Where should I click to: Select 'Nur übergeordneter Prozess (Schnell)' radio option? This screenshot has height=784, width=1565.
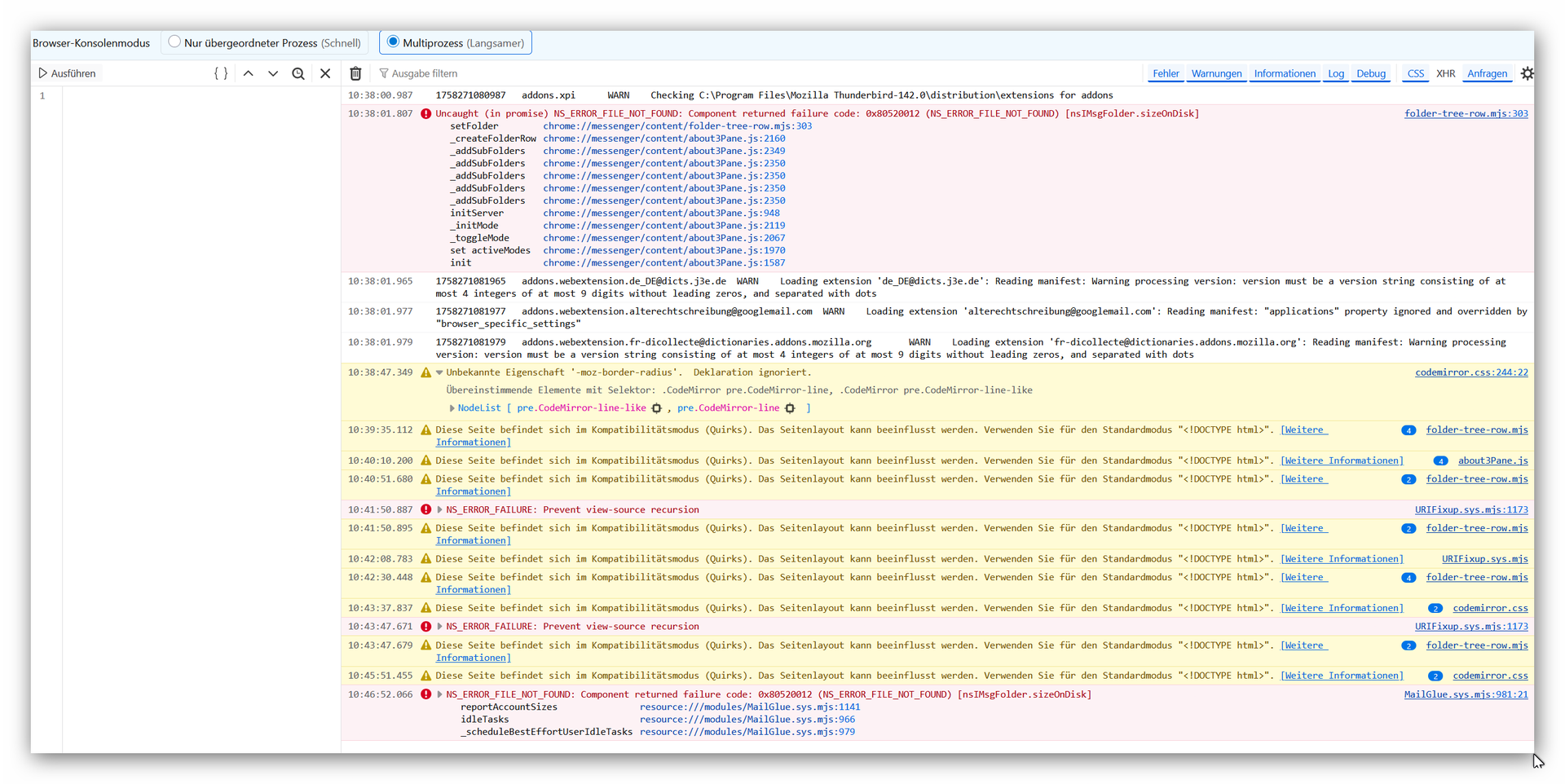point(174,42)
